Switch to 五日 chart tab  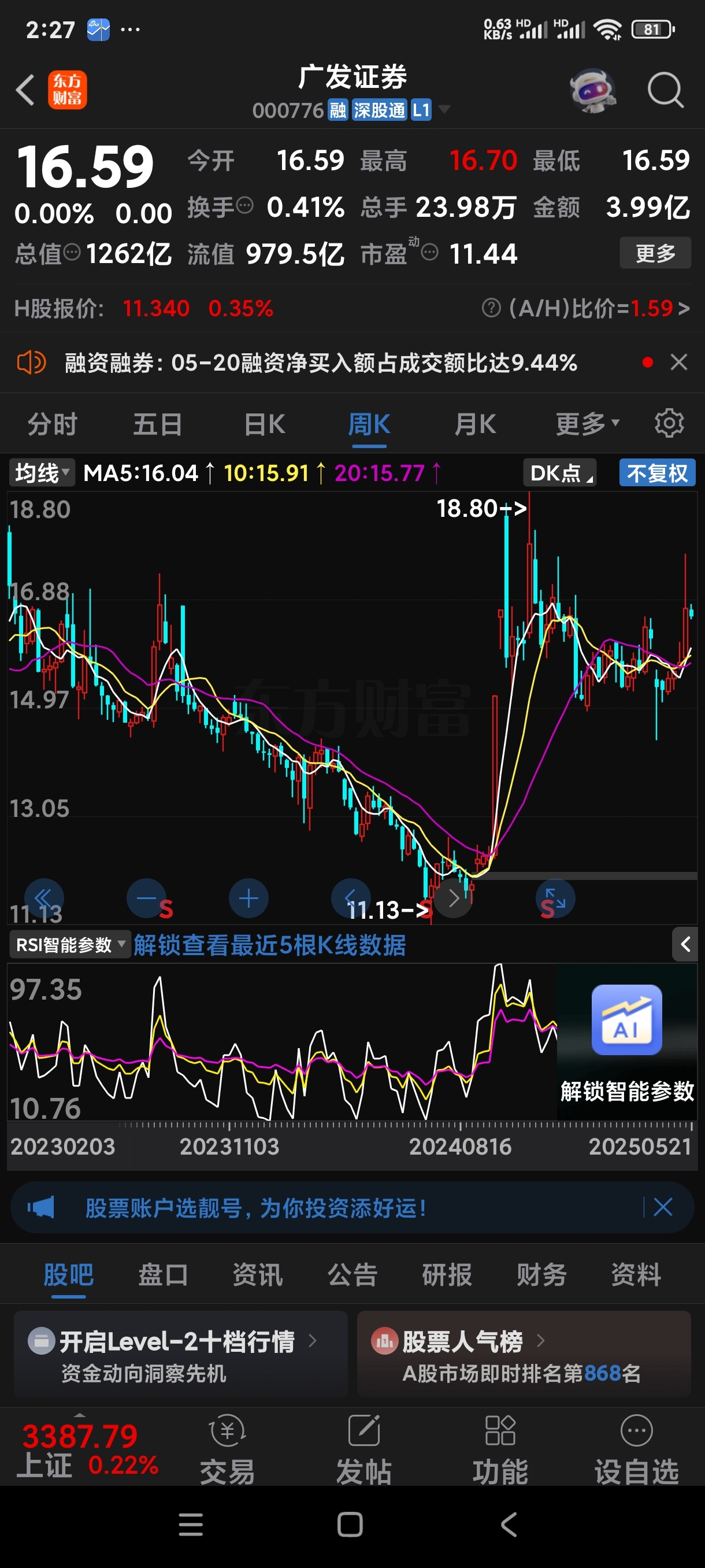click(x=158, y=424)
